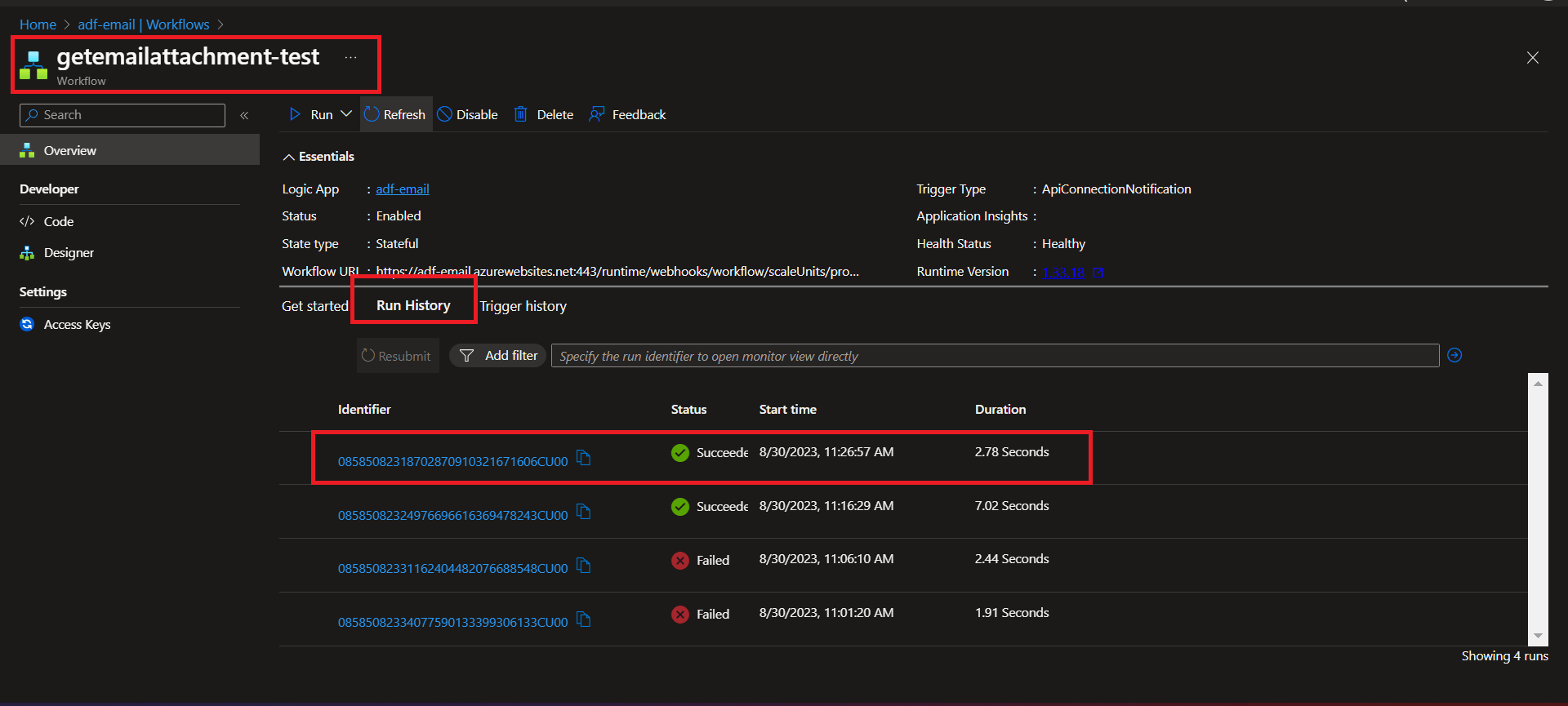The image size is (1568, 706).
Task: Copy the first run identifier
Action: [583, 458]
